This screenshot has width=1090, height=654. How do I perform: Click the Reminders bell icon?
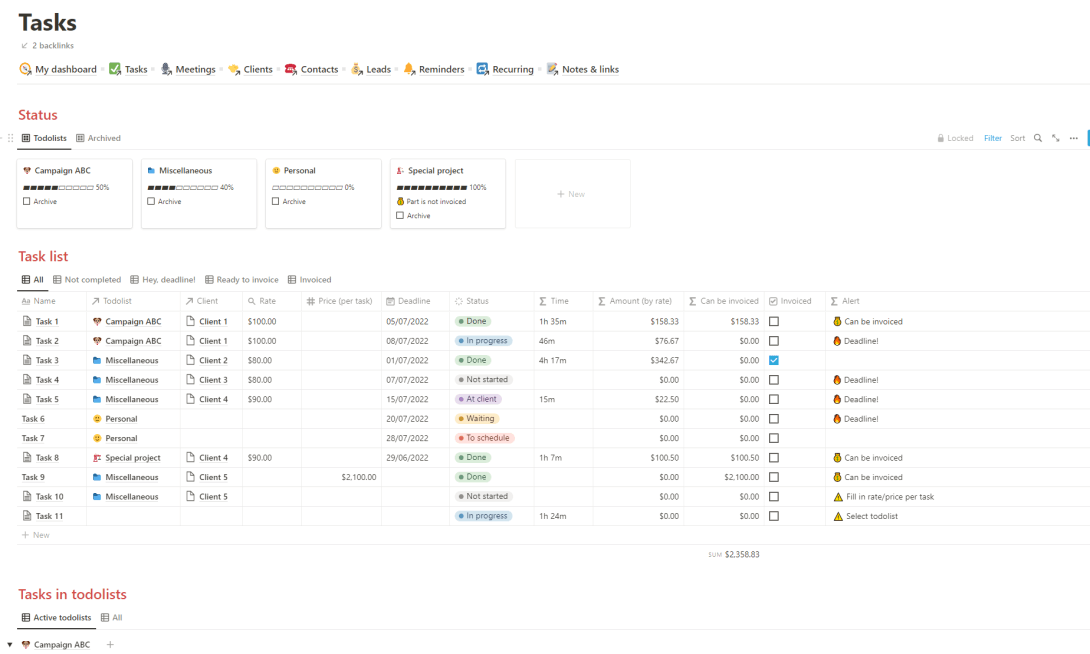(x=409, y=69)
